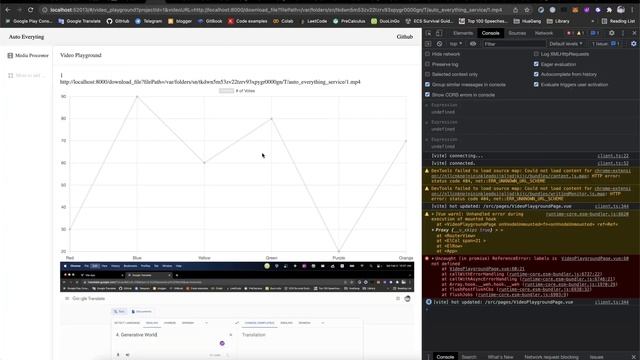Uncheck Evaluate triggers user activation

pyautogui.click(x=536, y=84)
